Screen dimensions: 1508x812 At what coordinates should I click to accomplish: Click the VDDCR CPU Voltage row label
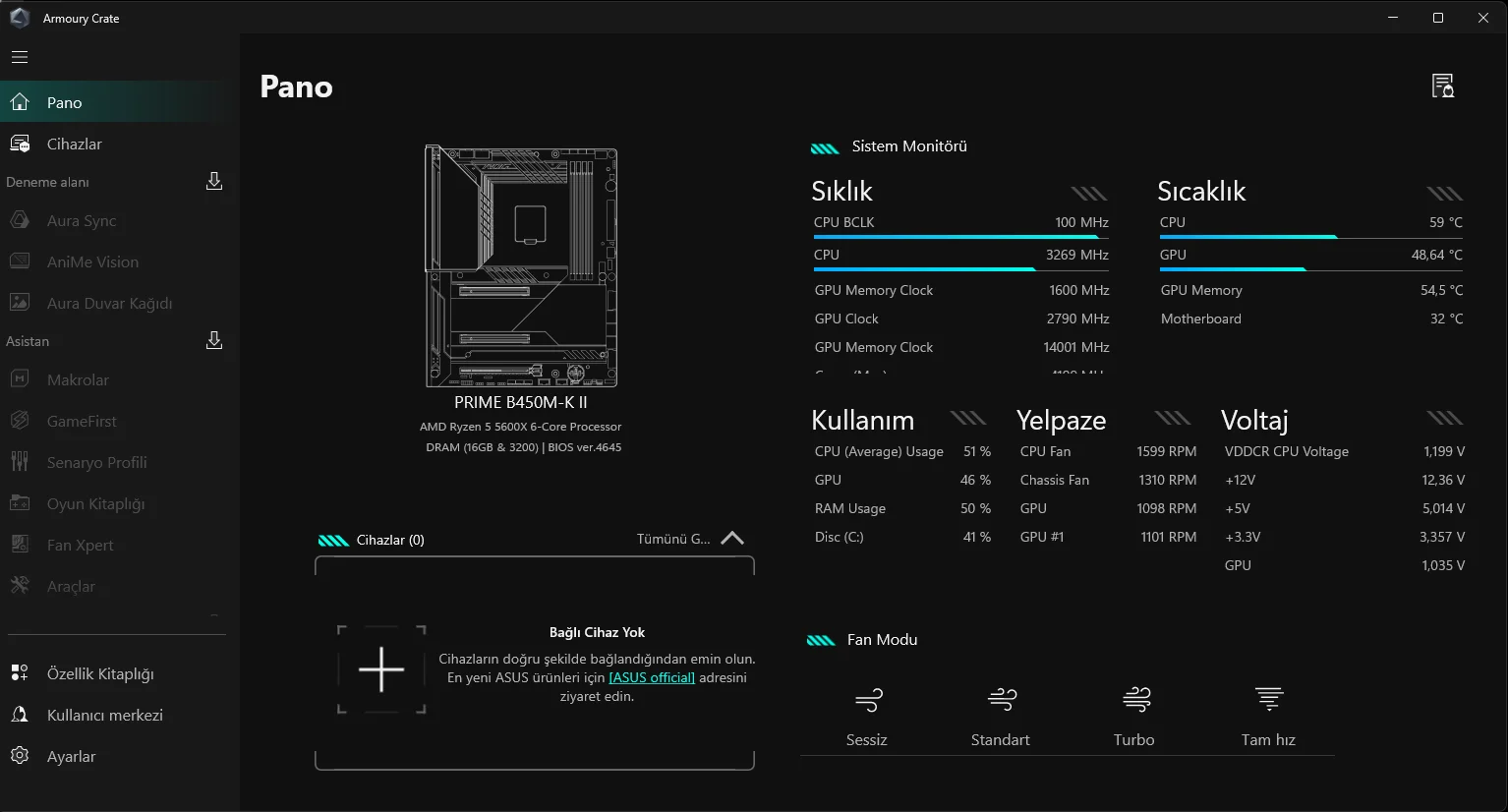pyautogui.click(x=1287, y=451)
